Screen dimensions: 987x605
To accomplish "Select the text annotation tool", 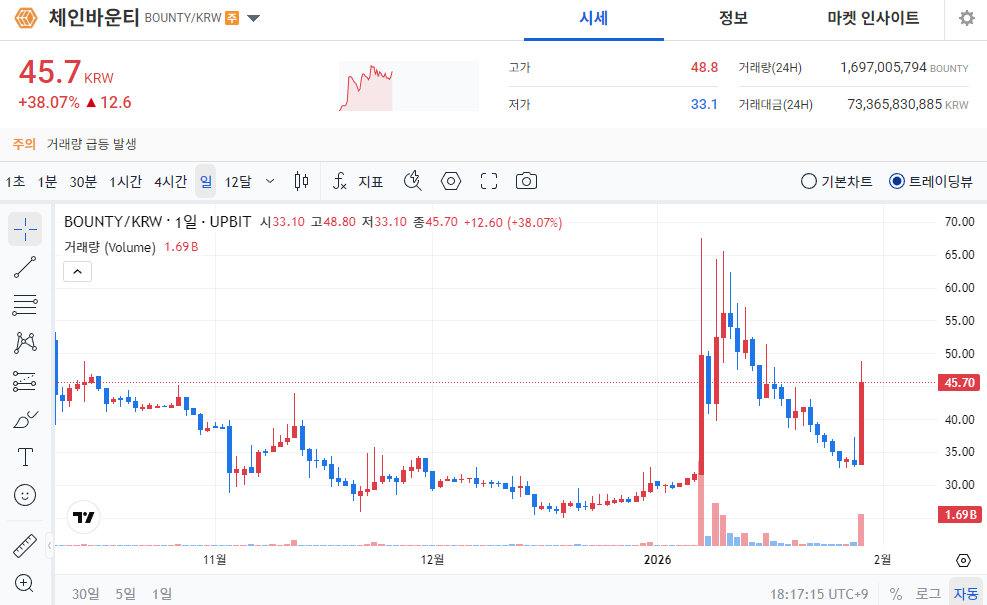I will coord(25,456).
